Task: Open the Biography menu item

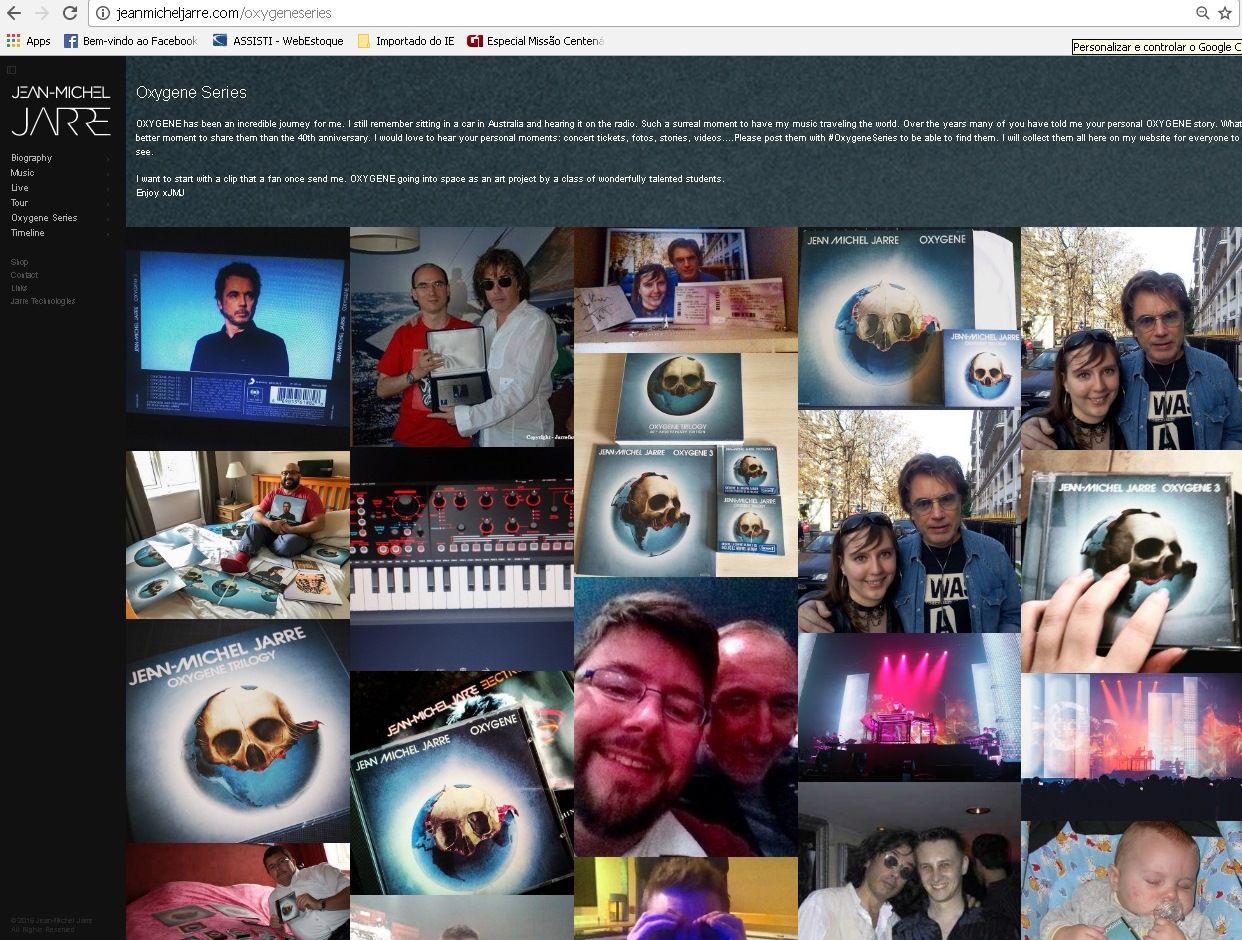Action: point(31,158)
